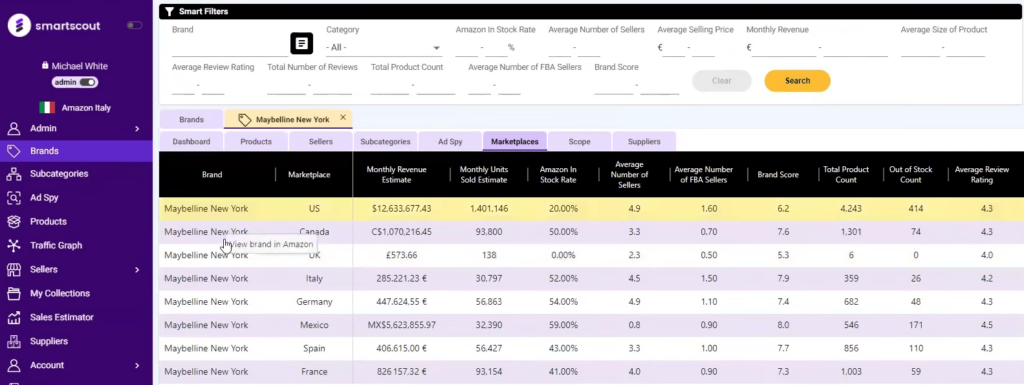The image size is (1024, 385).
Task: Click the yellow Search button
Action: point(797,81)
